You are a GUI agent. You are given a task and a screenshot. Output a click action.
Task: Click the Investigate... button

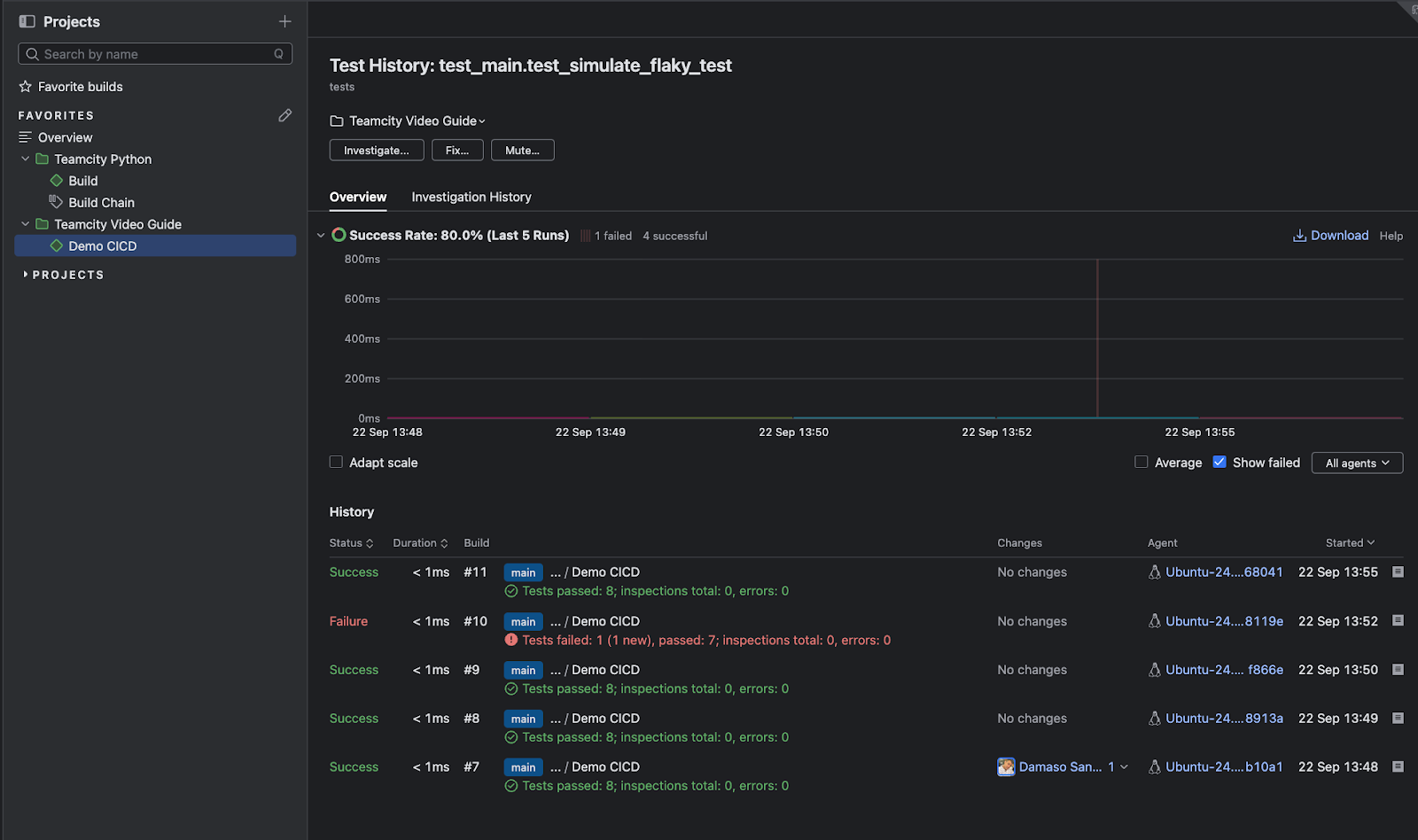[376, 151]
